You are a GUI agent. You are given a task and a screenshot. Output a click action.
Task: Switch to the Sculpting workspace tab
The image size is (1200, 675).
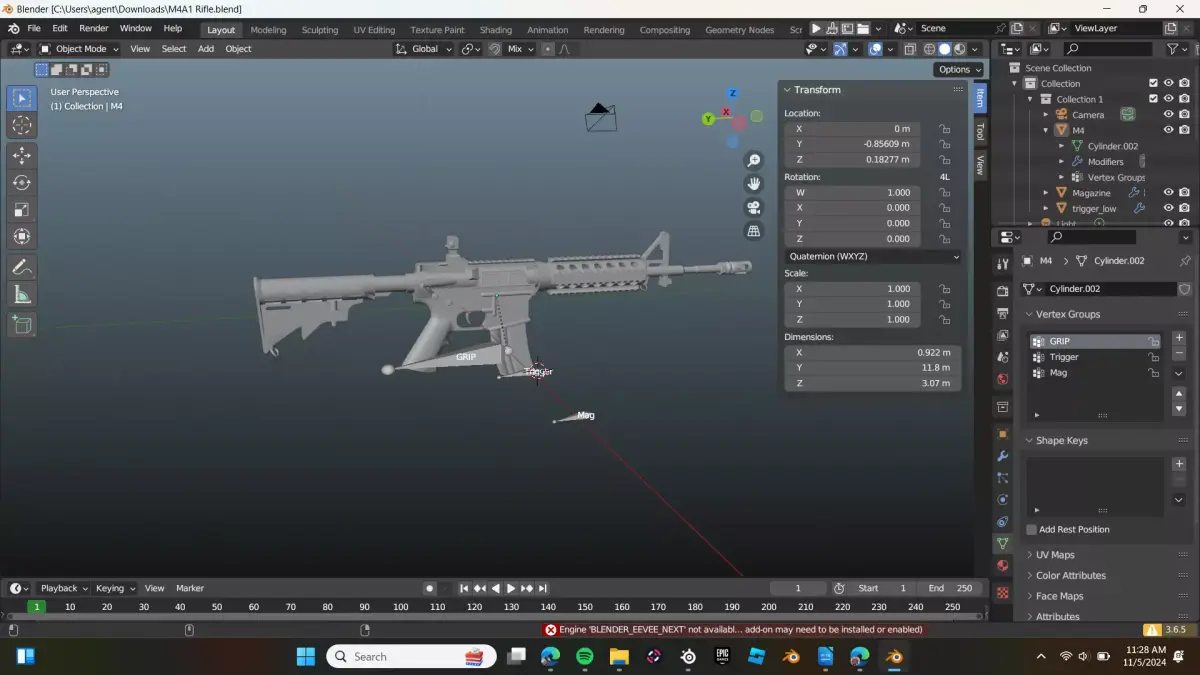coord(319,29)
